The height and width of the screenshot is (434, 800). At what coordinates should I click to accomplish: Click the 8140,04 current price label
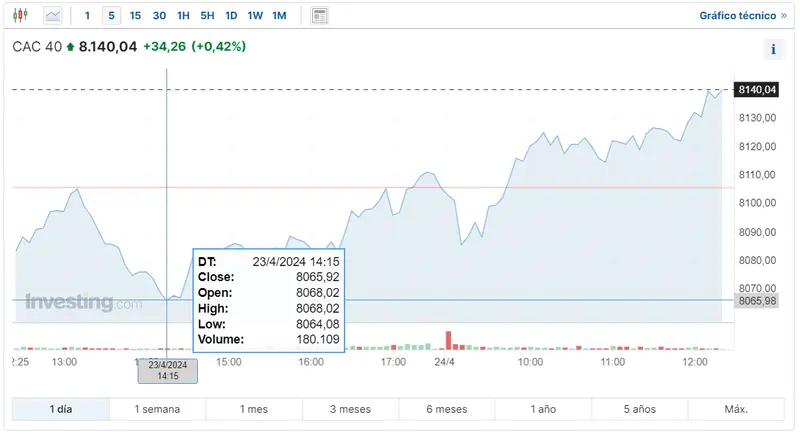pyautogui.click(x=756, y=90)
